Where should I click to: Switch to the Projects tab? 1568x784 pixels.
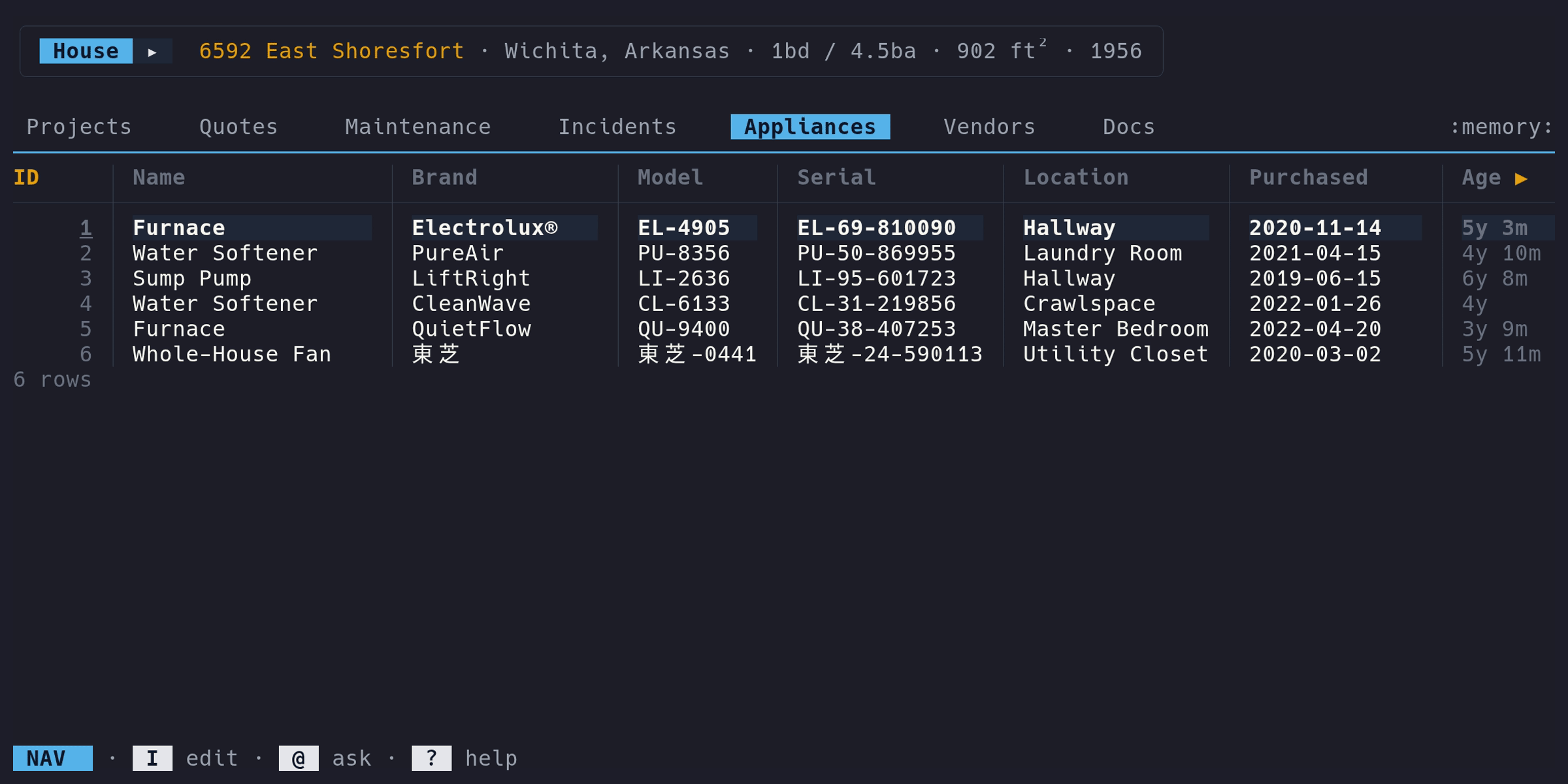pyautogui.click(x=79, y=127)
